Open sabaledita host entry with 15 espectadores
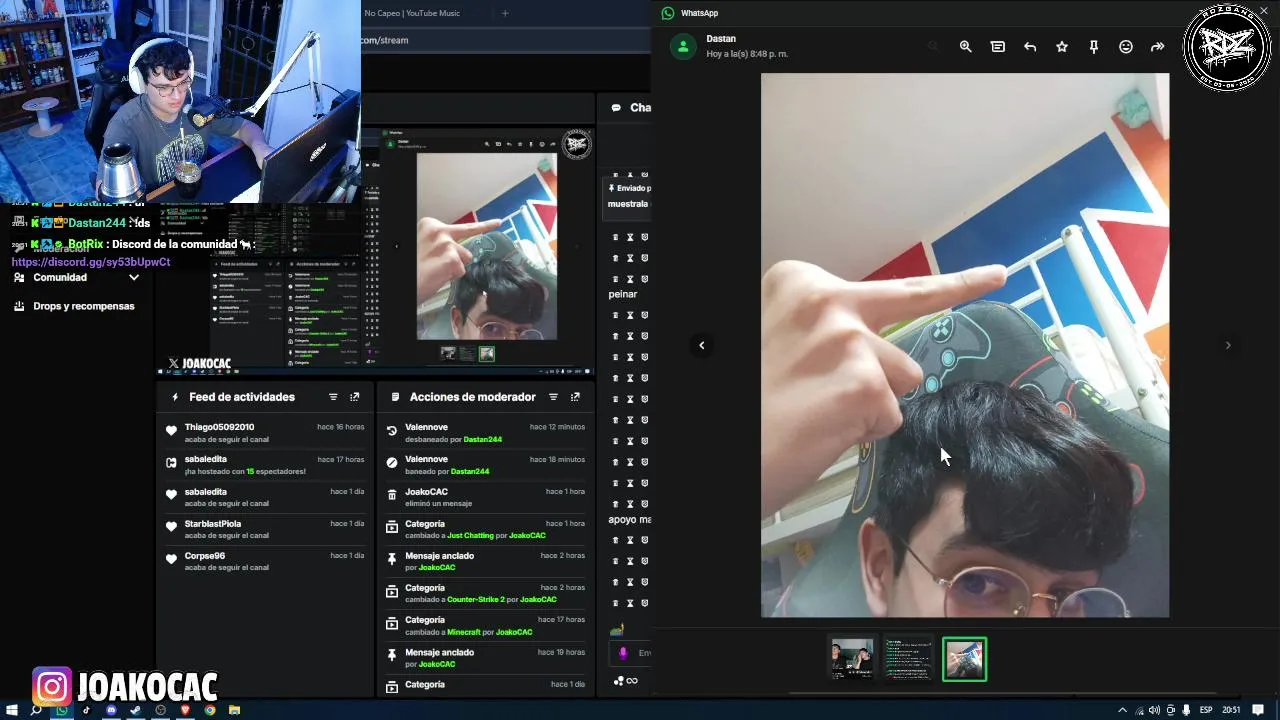This screenshot has width=1280, height=720. [x=265, y=465]
